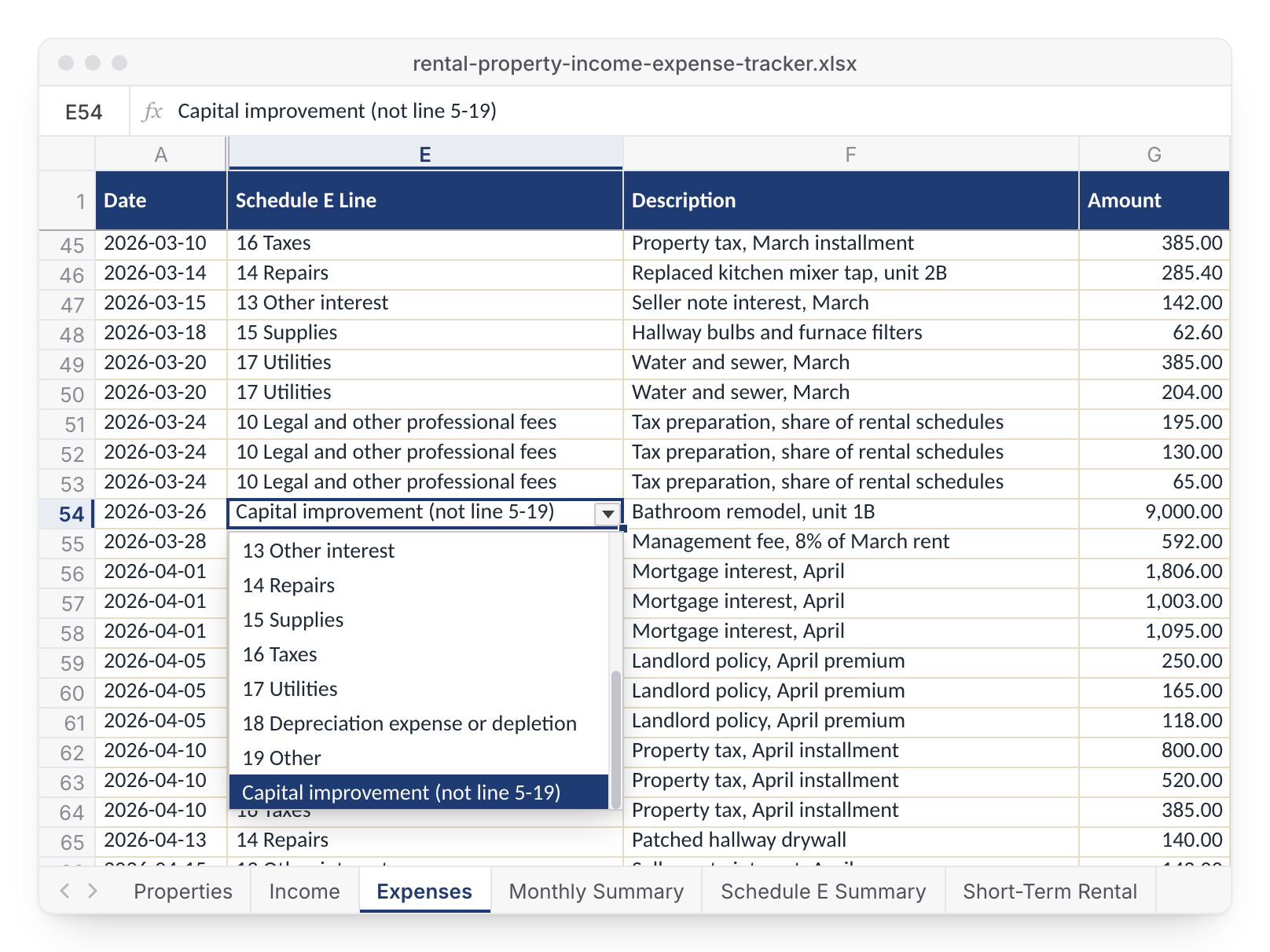Select 'Hallway bulbs and furnace filters' cell

coord(851,333)
